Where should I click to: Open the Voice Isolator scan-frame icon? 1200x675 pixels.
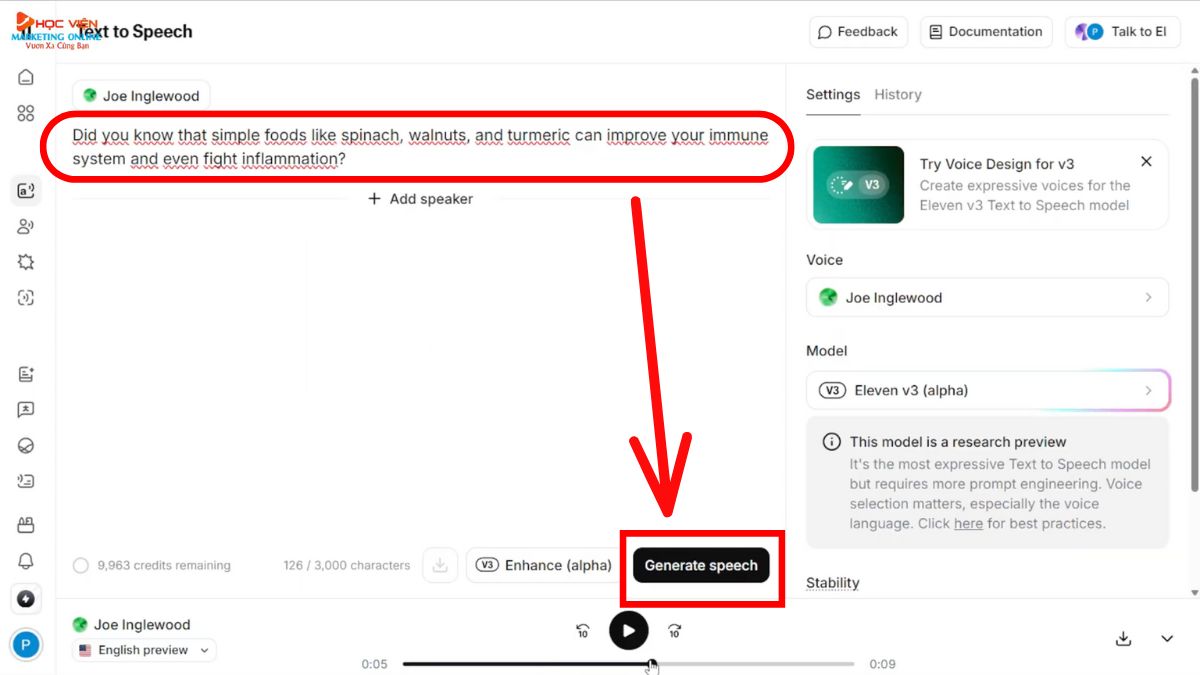(x=26, y=297)
